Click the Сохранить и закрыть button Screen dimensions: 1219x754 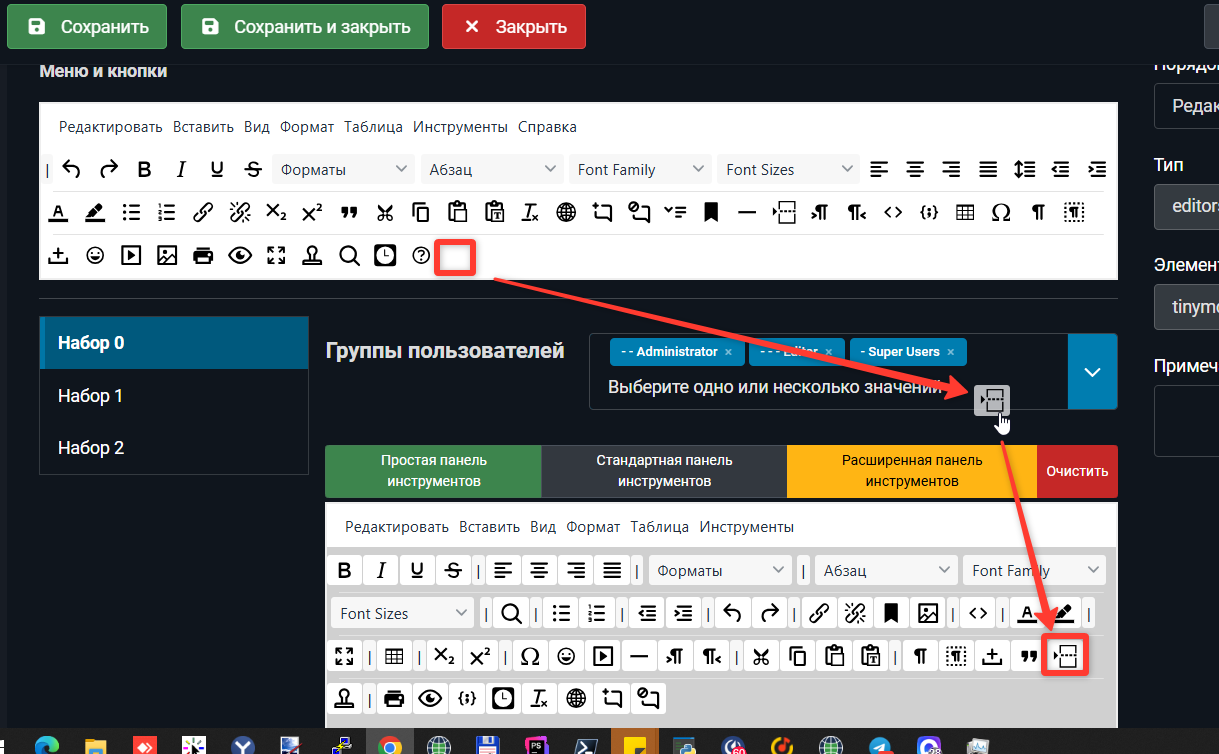[305, 26]
